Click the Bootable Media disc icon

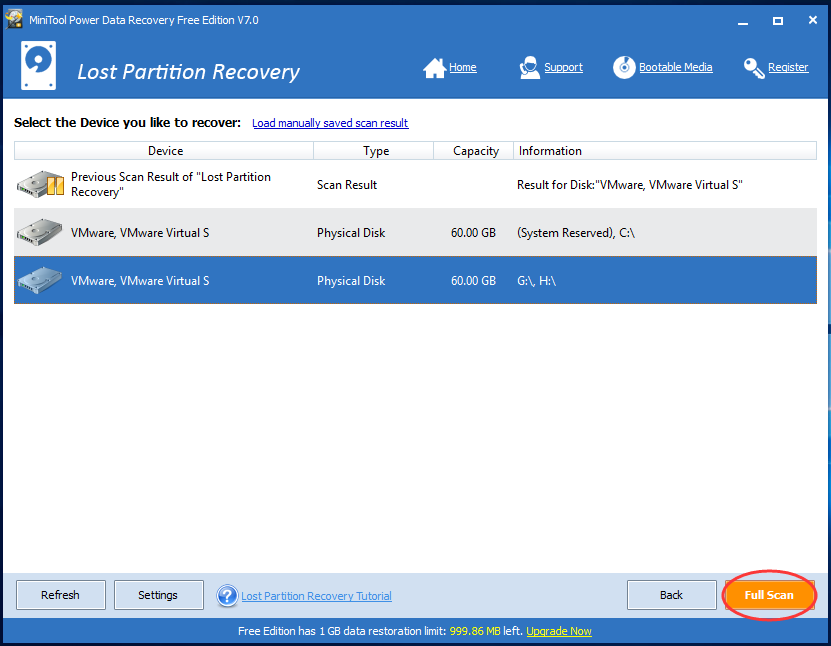624,68
